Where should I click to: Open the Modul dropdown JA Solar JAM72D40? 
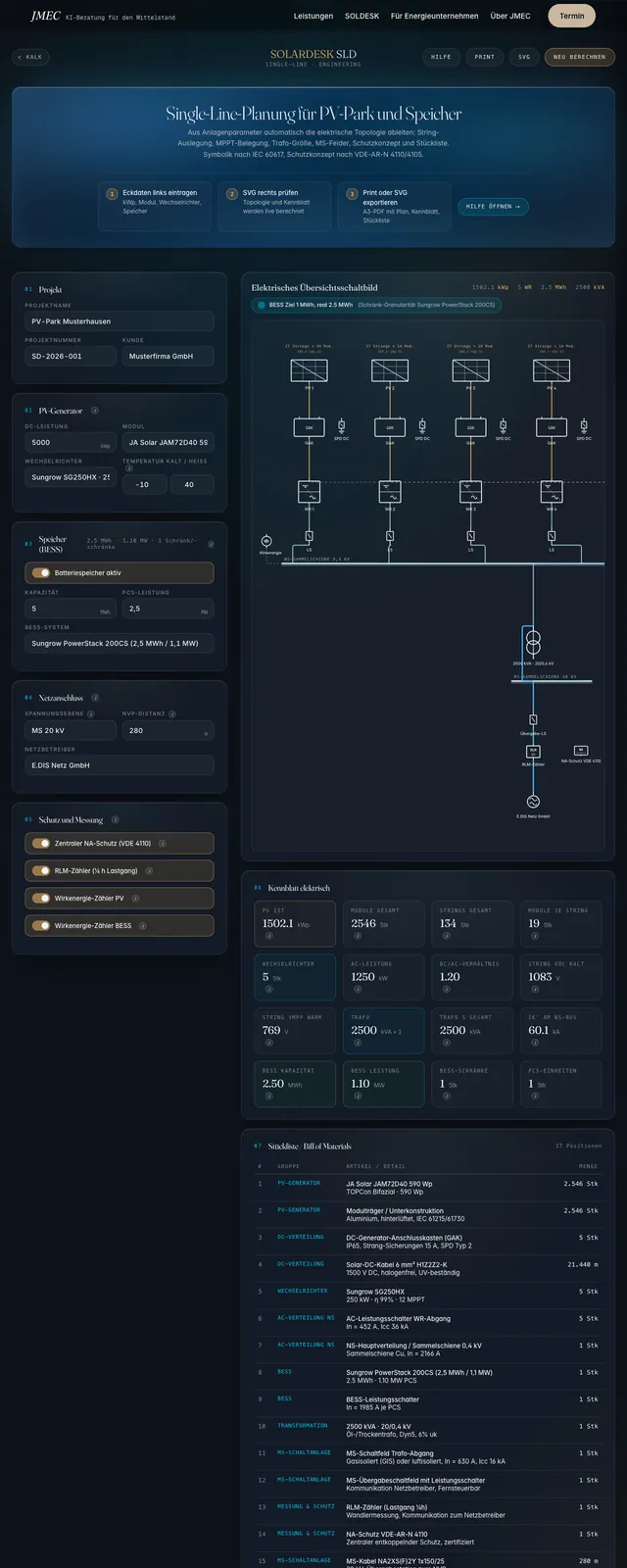[x=168, y=442]
